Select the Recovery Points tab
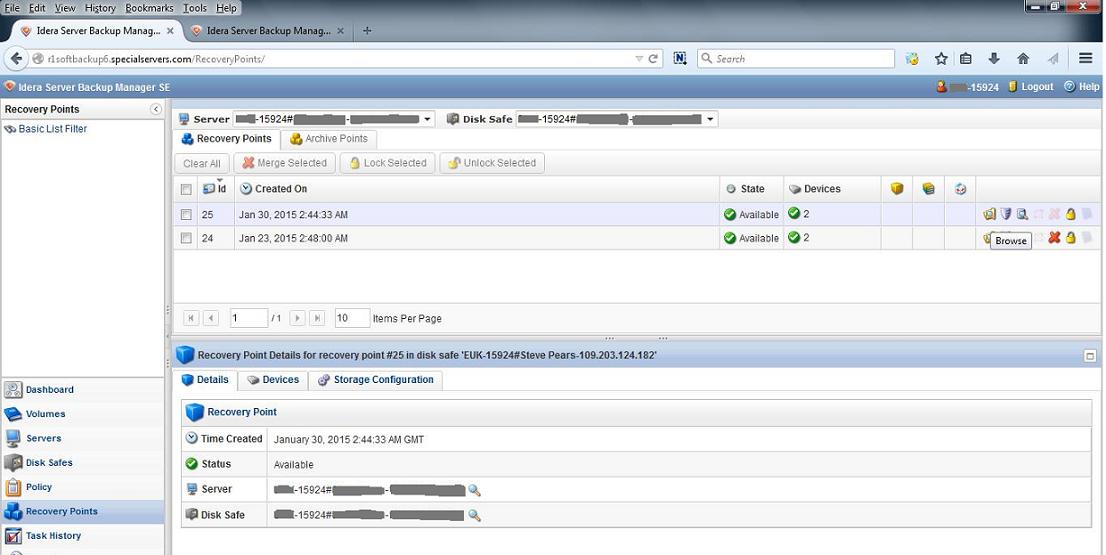 [x=226, y=139]
